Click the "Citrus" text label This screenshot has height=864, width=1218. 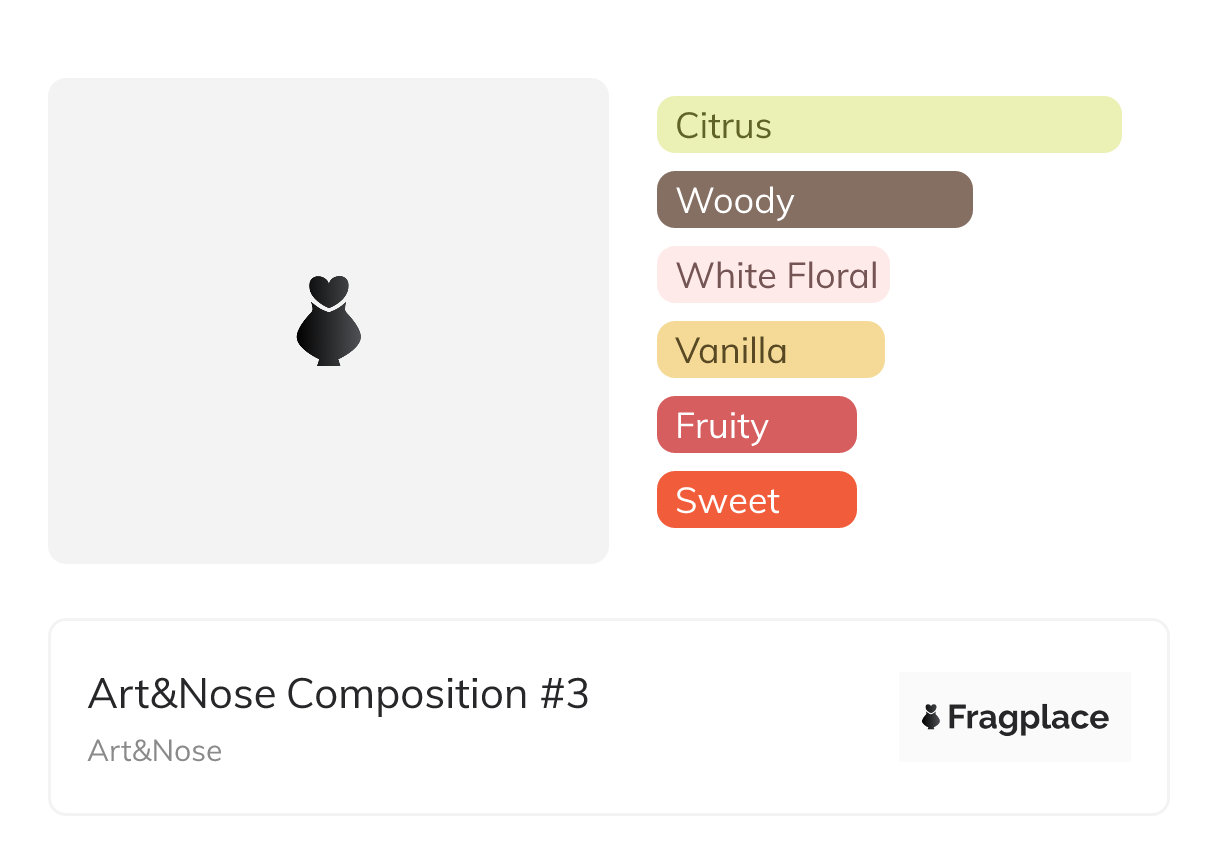(x=724, y=126)
